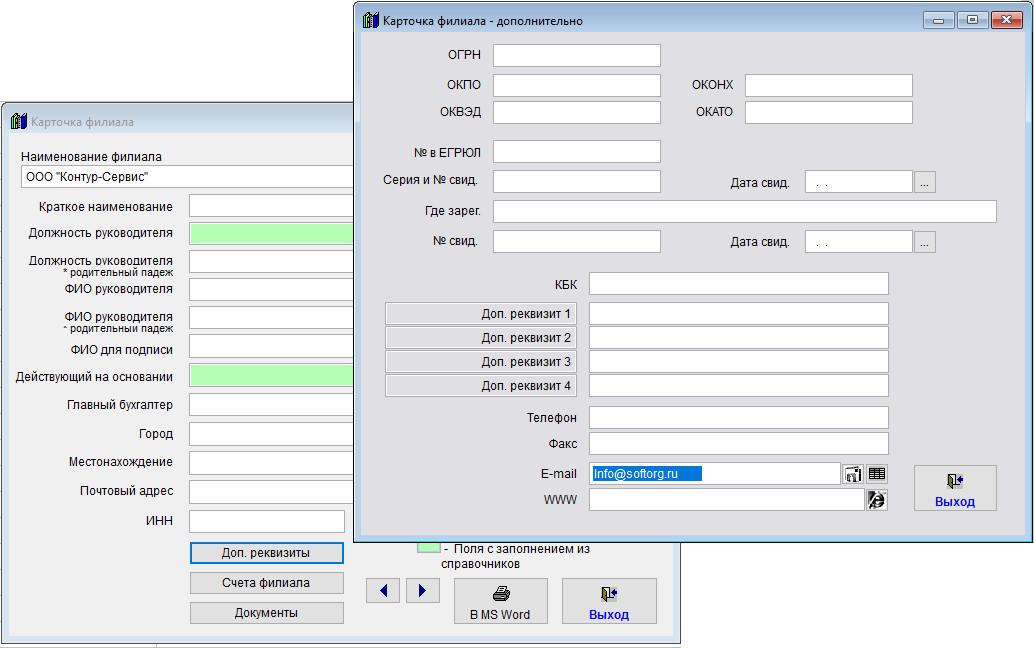Click the WWW input field
The height and width of the screenshot is (648, 1034).
[x=727, y=500]
